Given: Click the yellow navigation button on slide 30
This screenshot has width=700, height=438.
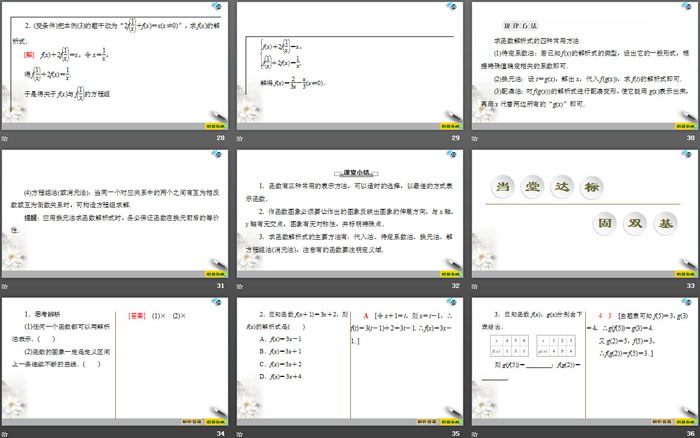Looking at the screenshot, I should pyautogui.click(x=686, y=126).
